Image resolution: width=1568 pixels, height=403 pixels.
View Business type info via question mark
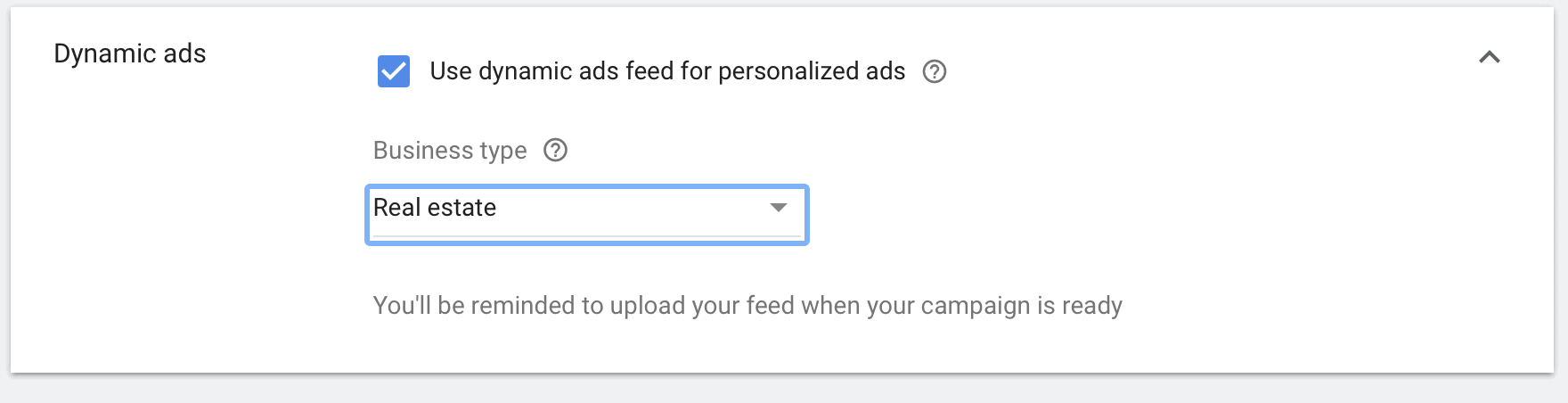(x=555, y=150)
